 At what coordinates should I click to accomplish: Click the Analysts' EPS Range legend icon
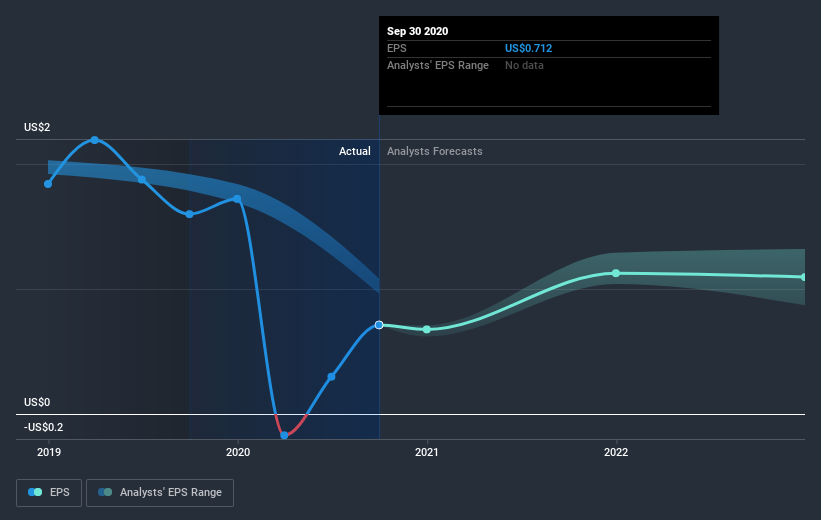point(105,492)
